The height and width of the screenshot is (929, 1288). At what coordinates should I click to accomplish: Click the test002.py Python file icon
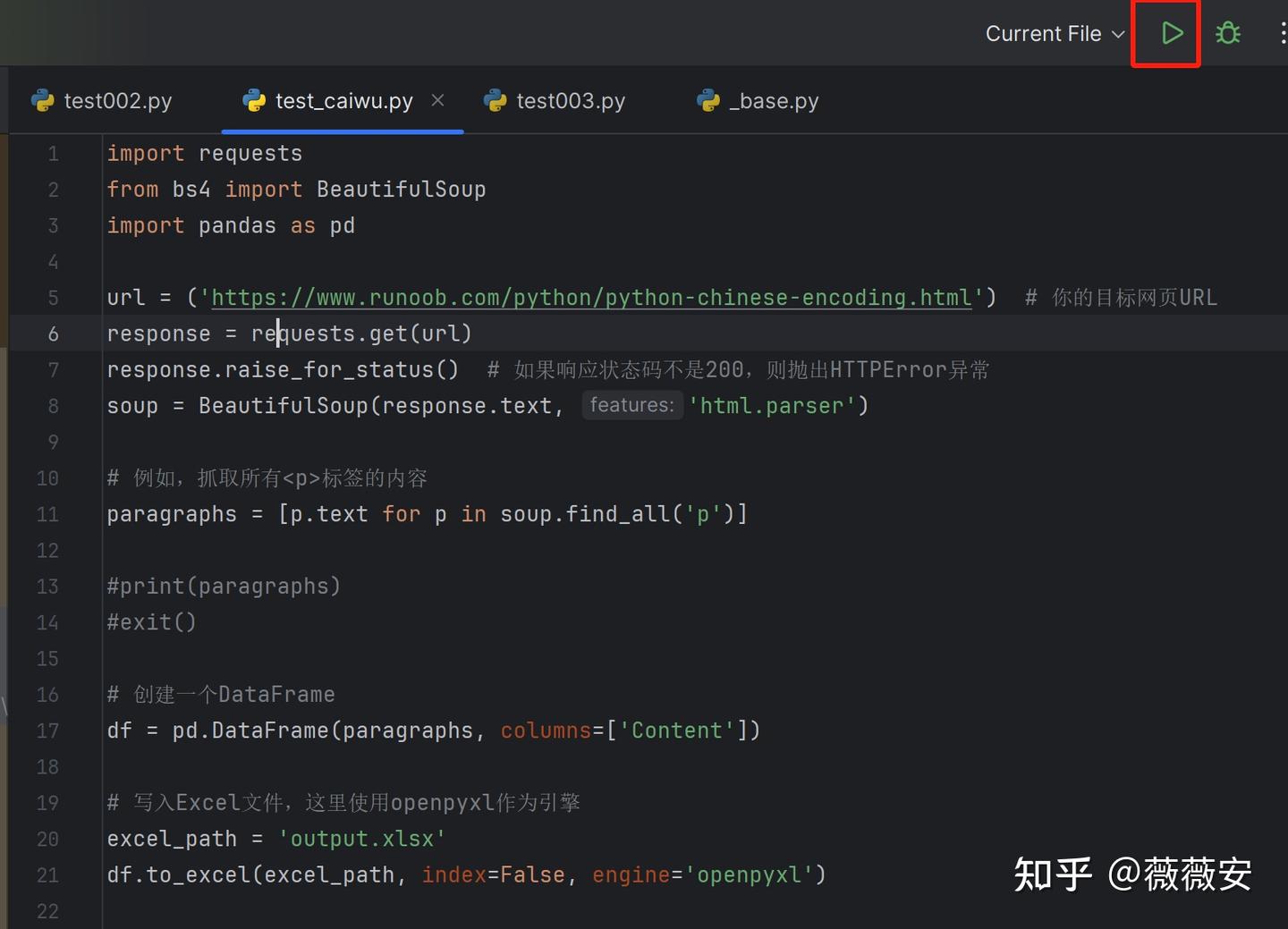pos(42,101)
